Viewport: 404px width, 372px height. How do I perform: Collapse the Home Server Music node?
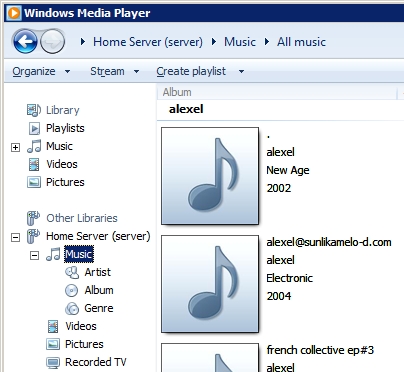click(34, 255)
